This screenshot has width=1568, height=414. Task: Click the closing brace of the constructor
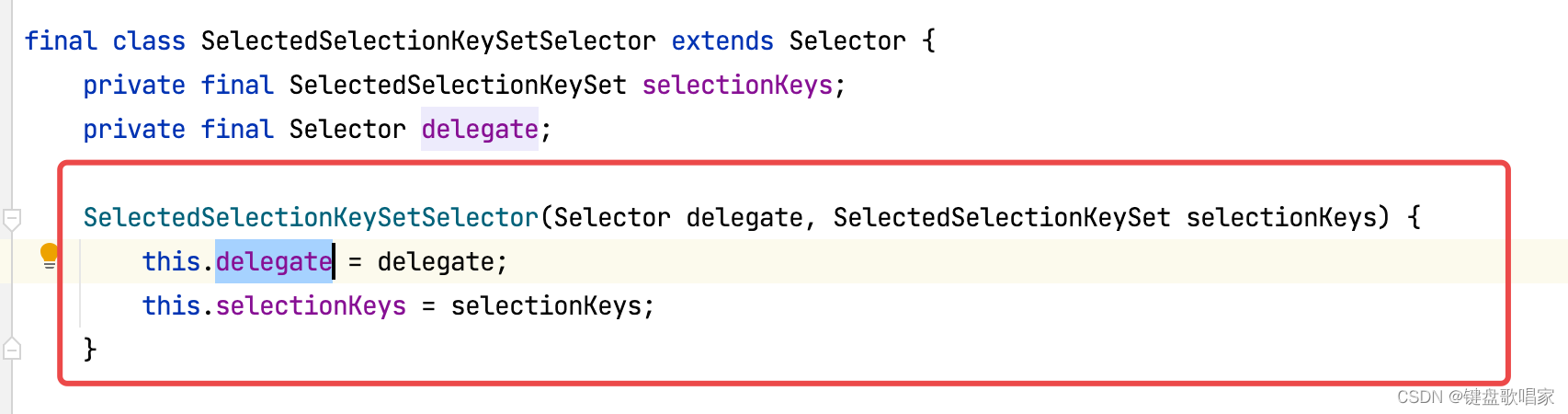click(90, 349)
